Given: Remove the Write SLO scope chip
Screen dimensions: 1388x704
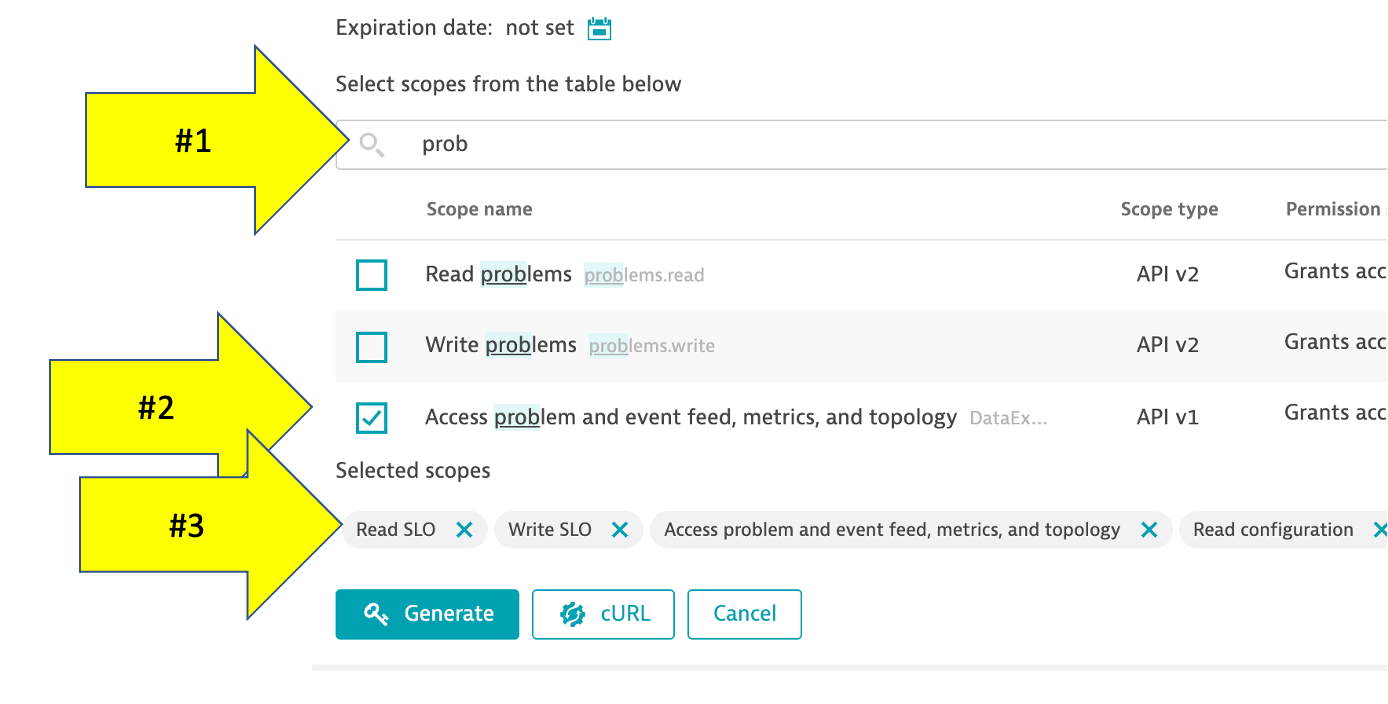Looking at the screenshot, I should [x=620, y=530].
